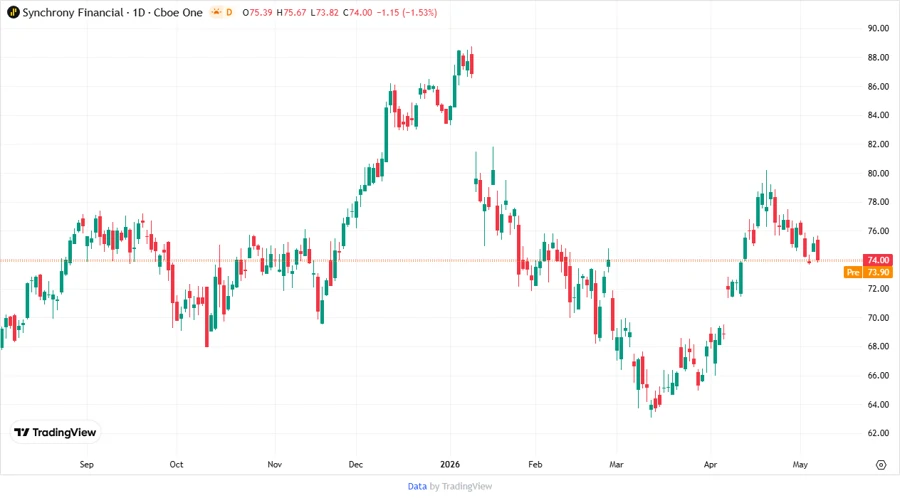Click the orange D delayed-data badge

click(229, 12)
